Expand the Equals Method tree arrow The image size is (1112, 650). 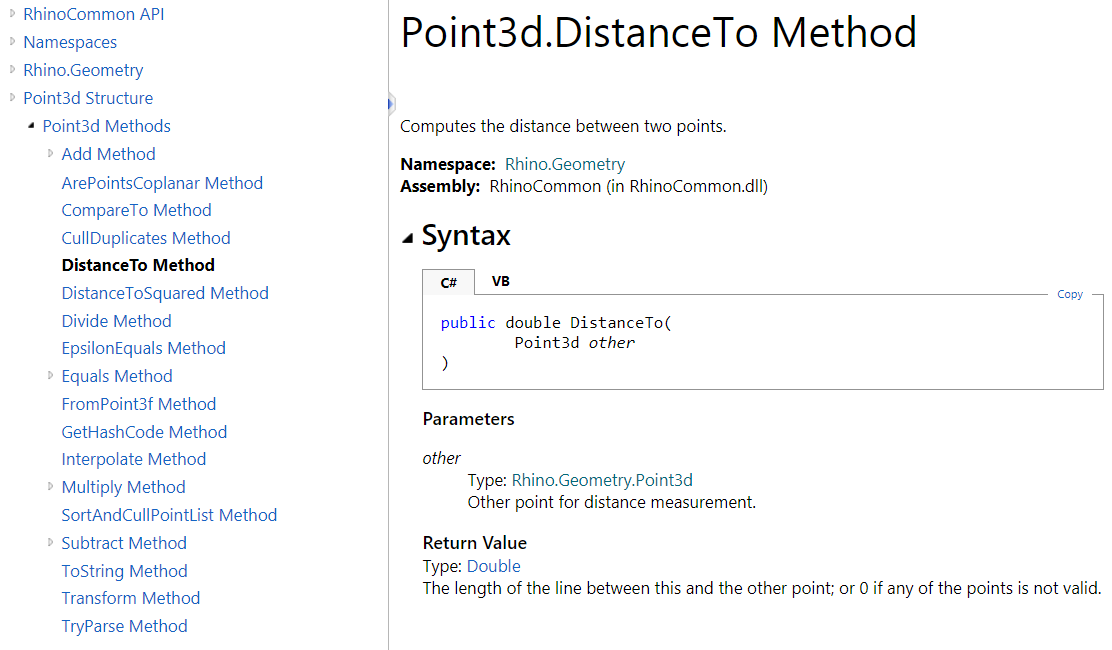pos(51,375)
